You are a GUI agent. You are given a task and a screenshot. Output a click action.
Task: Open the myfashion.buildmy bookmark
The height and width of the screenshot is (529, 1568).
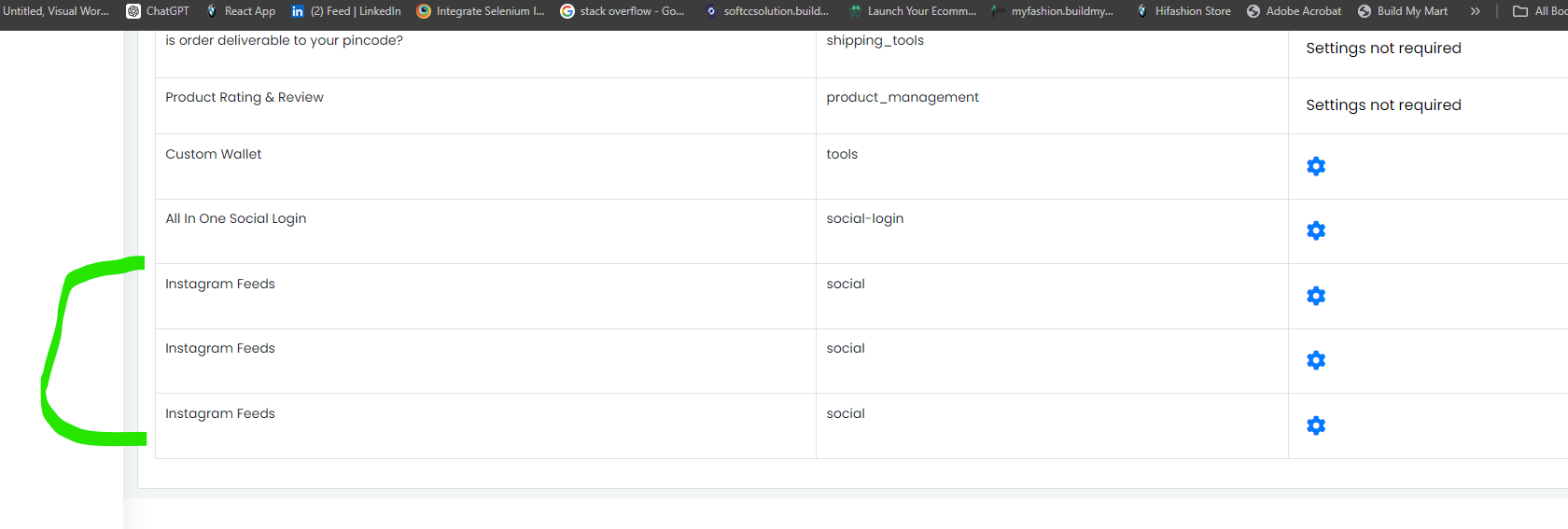coord(1053,11)
